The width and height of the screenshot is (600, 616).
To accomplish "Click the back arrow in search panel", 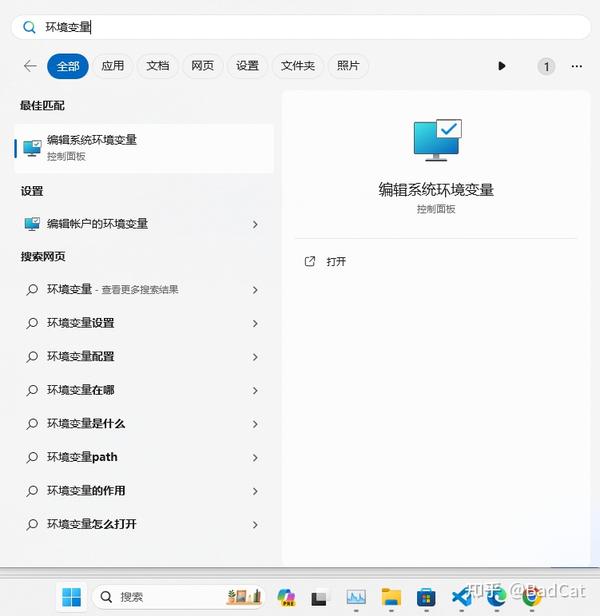I will pyautogui.click(x=30, y=66).
